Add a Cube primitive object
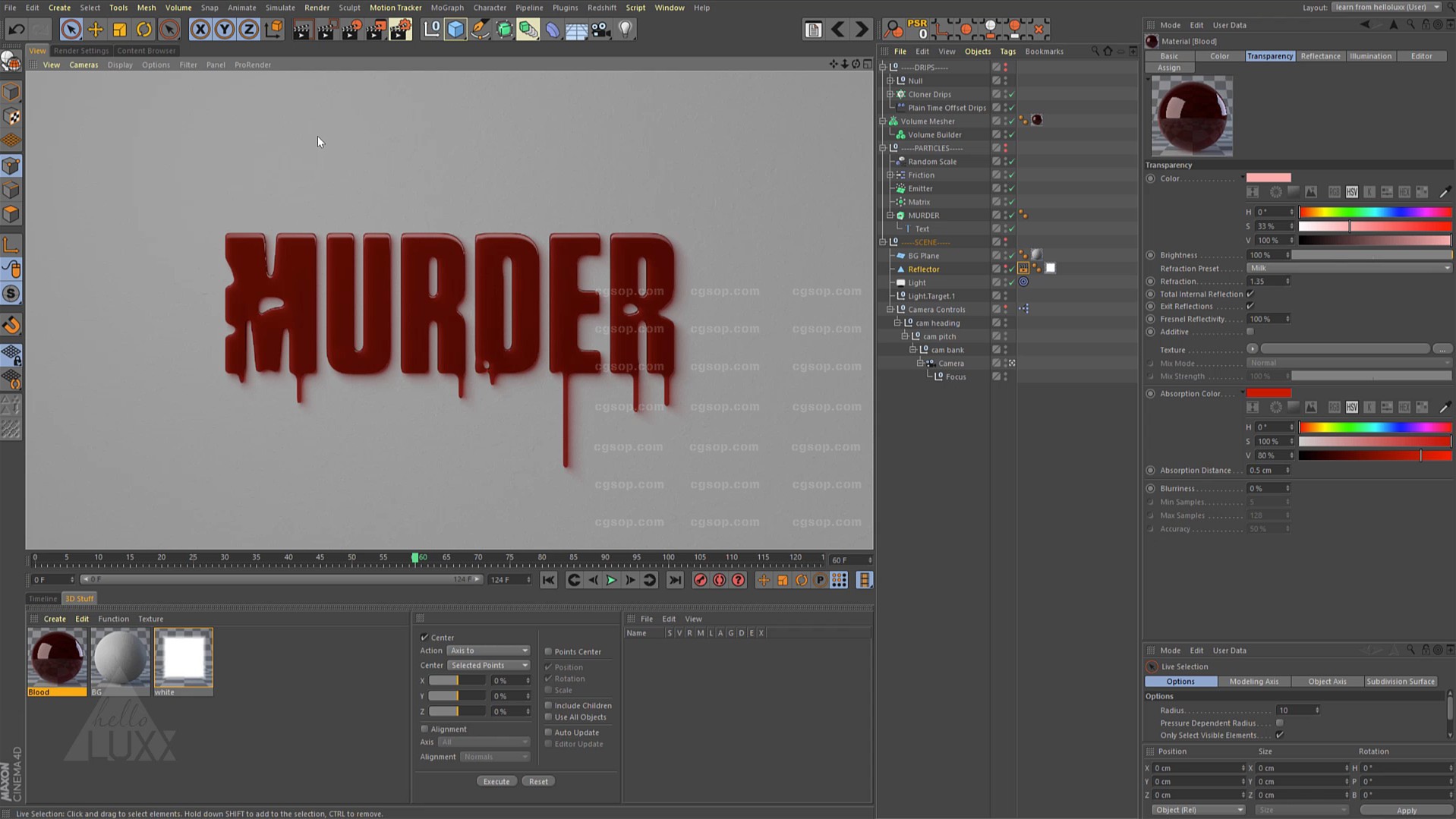Screen dimensions: 1456x819 455,30
